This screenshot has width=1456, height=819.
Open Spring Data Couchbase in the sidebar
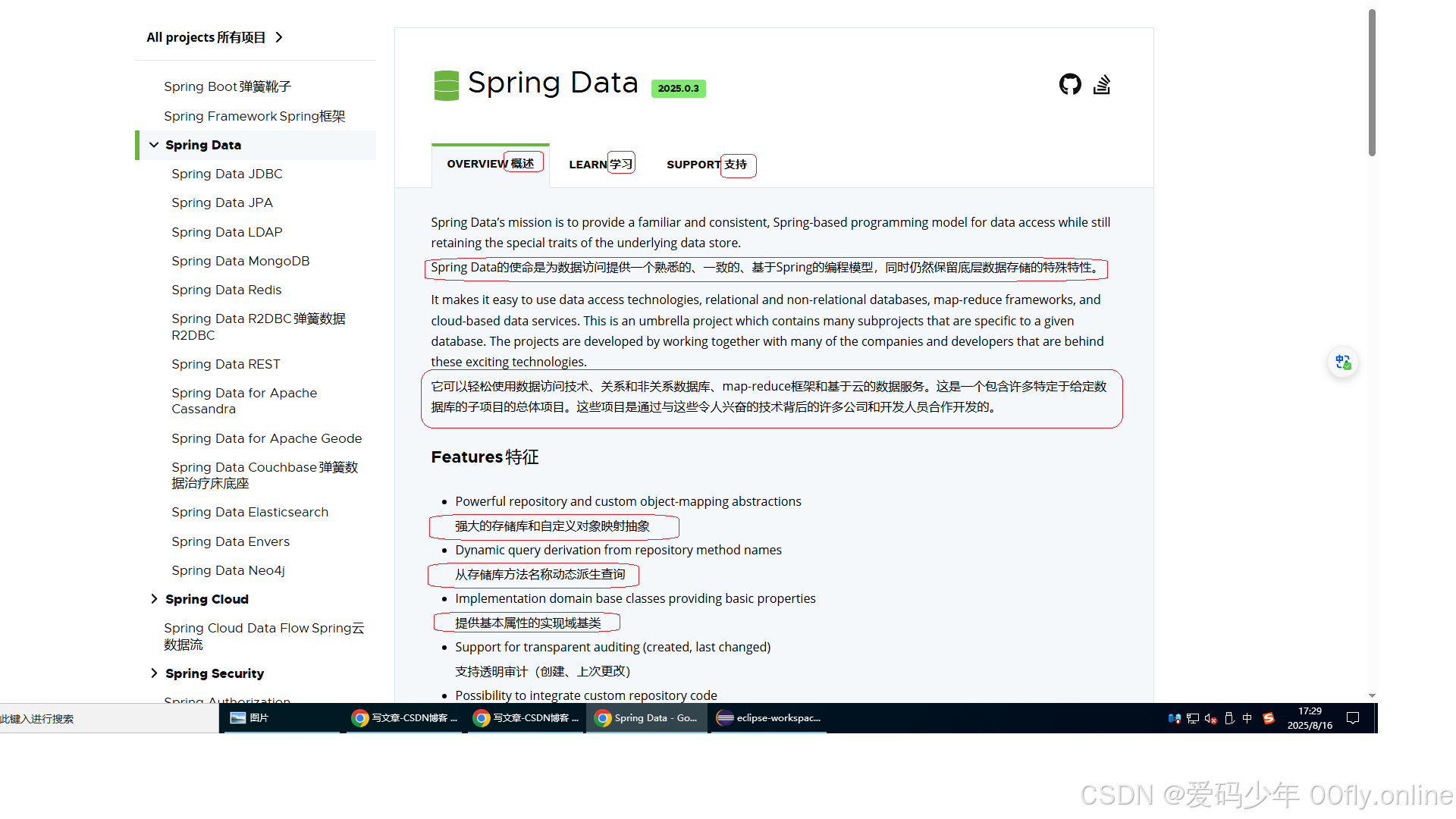(265, 475)
